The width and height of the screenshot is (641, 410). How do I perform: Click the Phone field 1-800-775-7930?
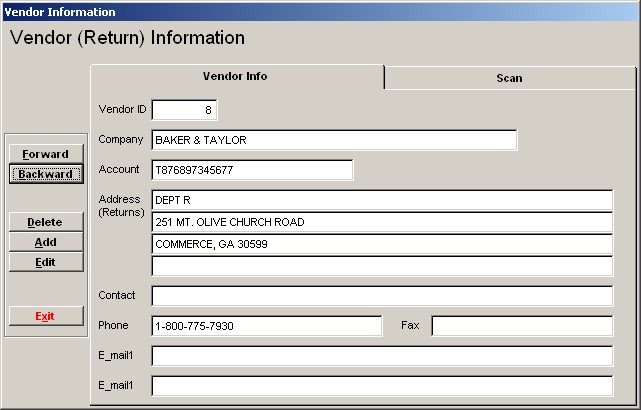[267, 326]
